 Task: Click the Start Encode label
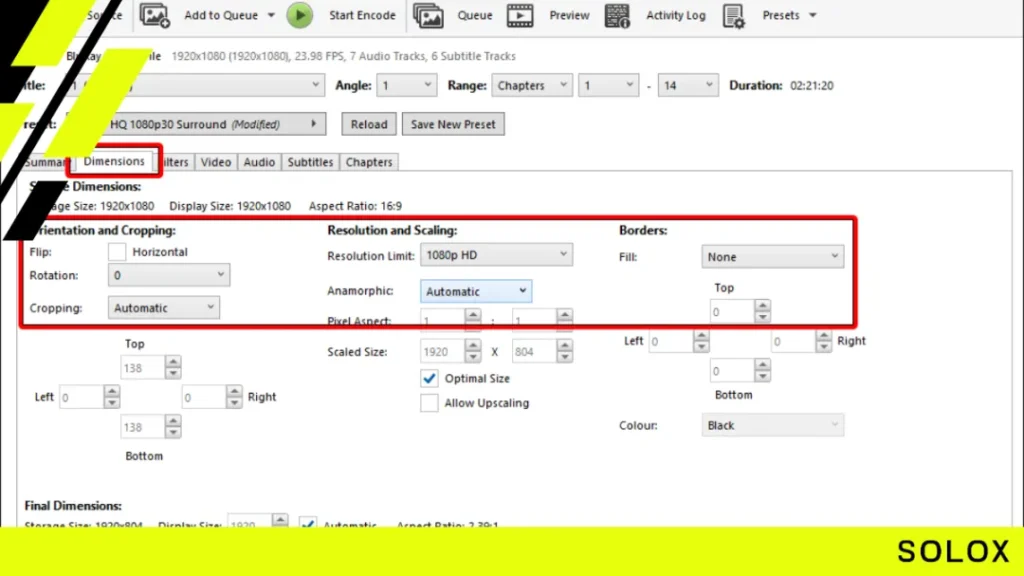click(x=362, y=15)
